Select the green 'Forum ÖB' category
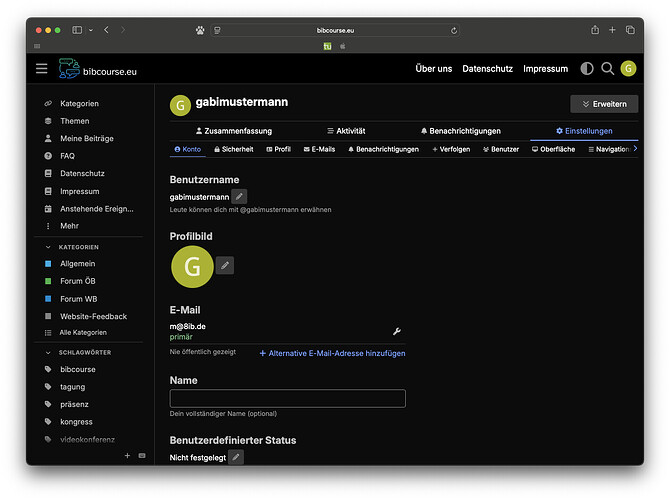Screen dimensions: 670x500 point(77,281)
